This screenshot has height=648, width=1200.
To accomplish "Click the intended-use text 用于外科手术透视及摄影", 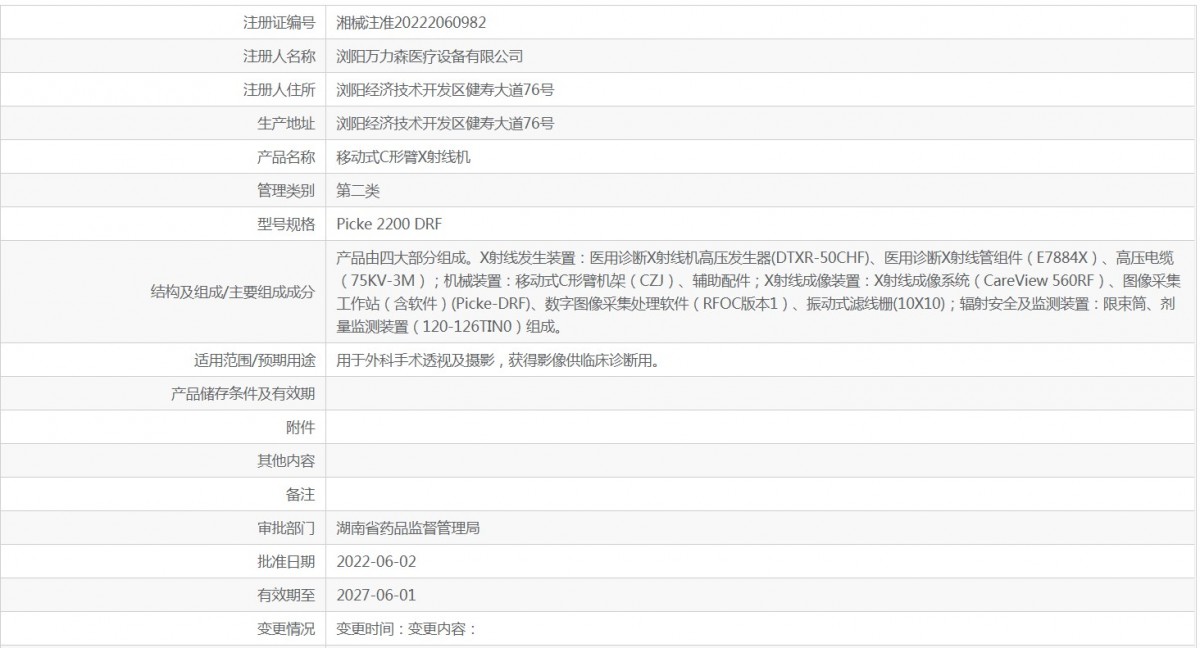I will coord(498,360).
